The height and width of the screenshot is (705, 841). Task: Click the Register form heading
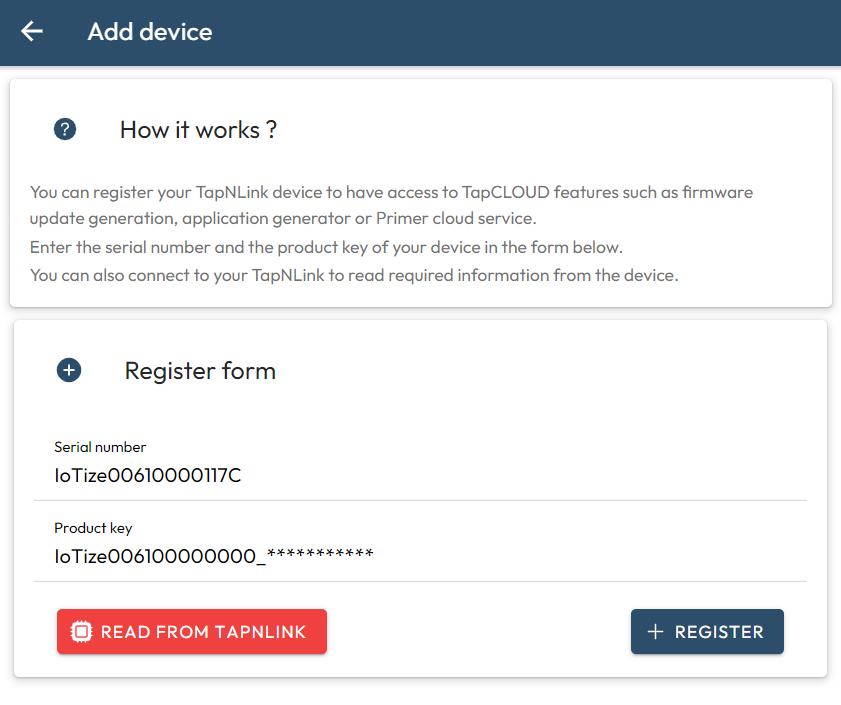click(x=200, y=371)
